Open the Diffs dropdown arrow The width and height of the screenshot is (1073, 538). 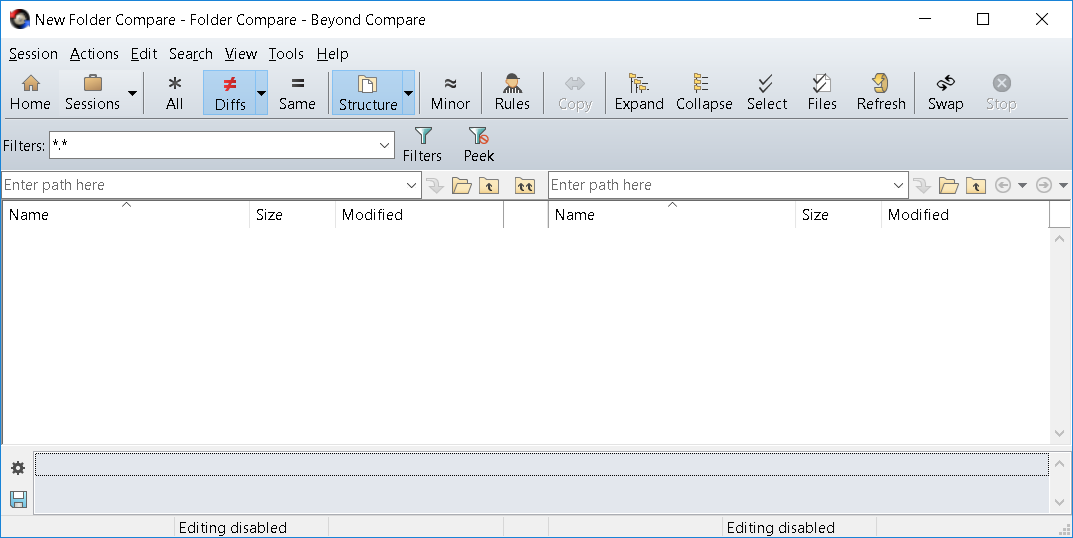pyautogui.click(x=261, y=93)
